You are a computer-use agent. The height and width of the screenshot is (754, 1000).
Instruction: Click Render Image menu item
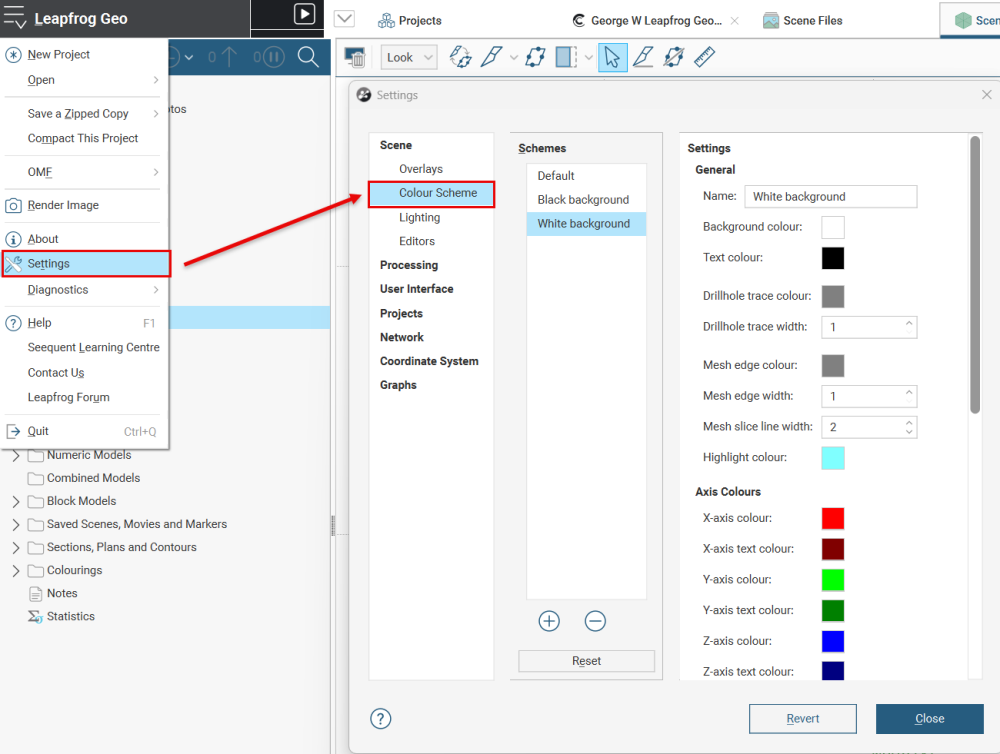coord(85,205)
